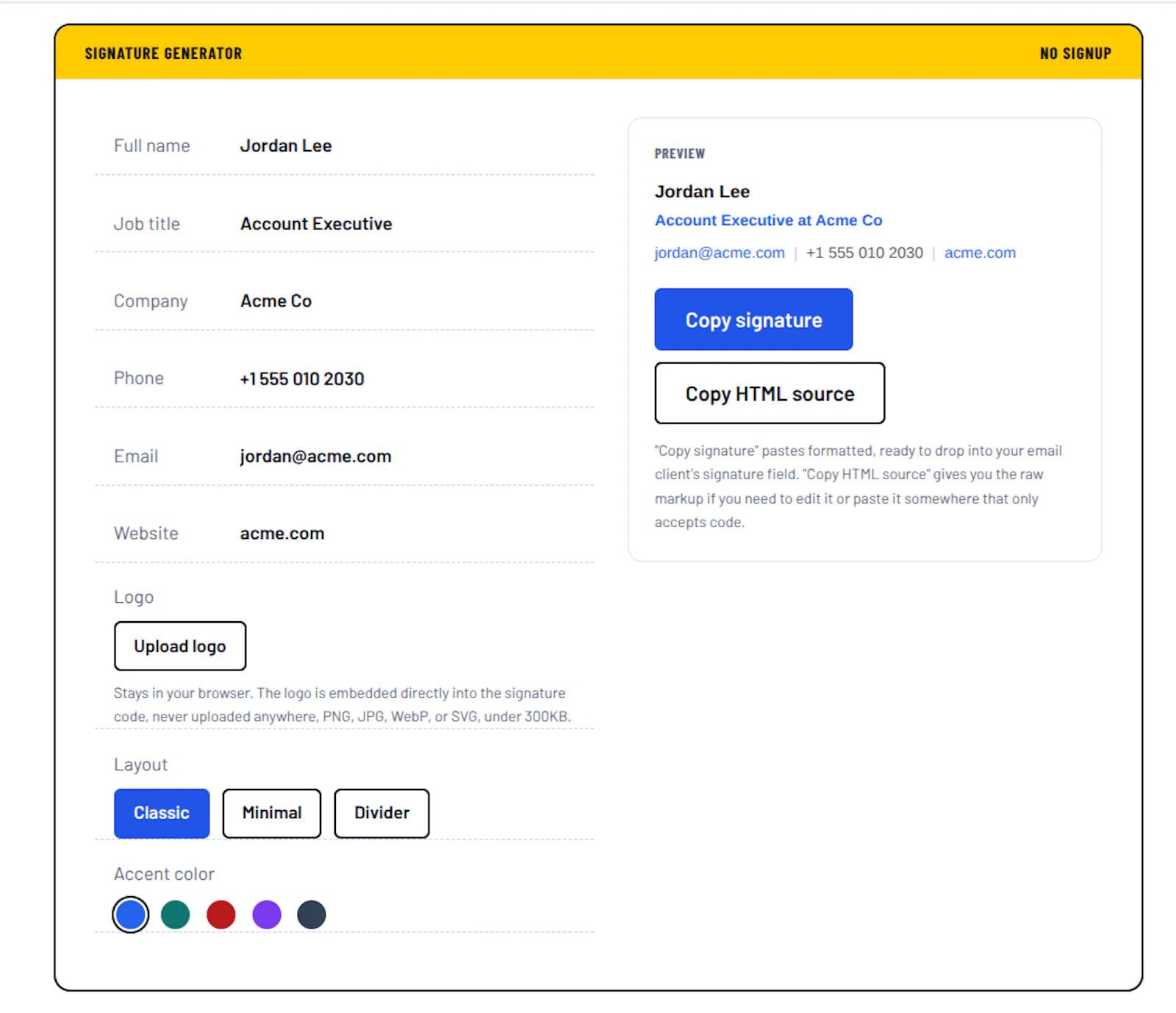This screenshot has height=1013, width=1176.
Task: Click the Copy signature button
Action: click(753, 319)
